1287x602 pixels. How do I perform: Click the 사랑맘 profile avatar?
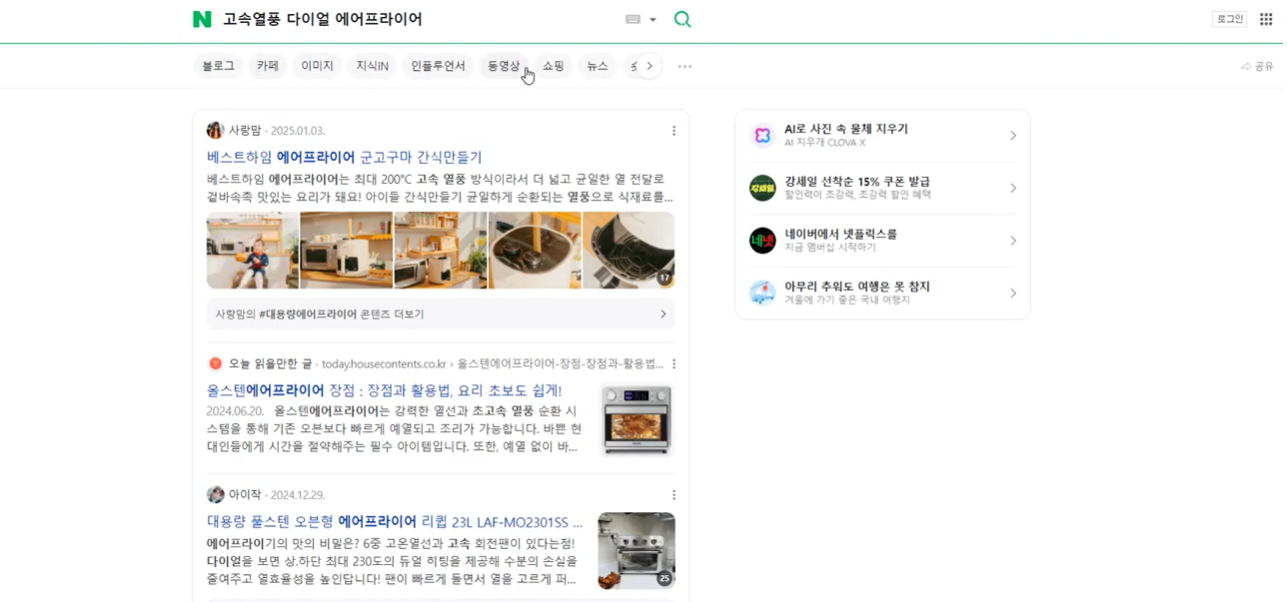click(215, 130)
